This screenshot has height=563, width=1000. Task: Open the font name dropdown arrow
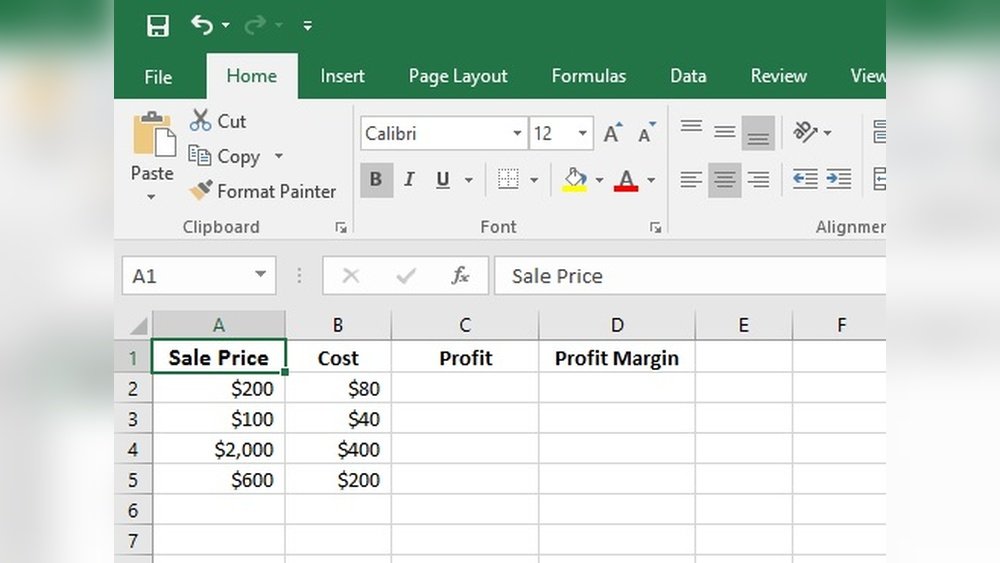click(x=517, y=133)
